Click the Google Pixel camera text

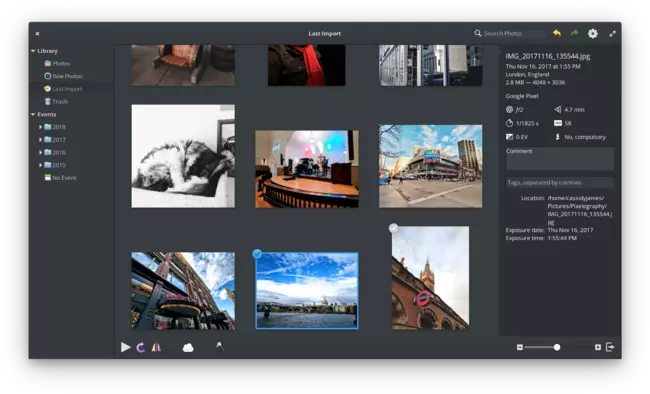(x=521, y=96)
